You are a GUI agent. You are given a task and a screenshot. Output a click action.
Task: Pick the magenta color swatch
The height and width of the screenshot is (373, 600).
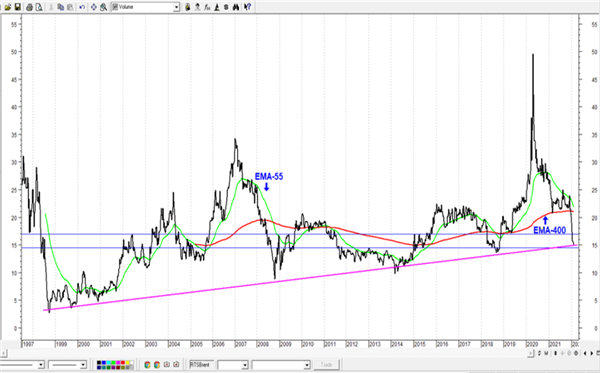tap(118, 363)
